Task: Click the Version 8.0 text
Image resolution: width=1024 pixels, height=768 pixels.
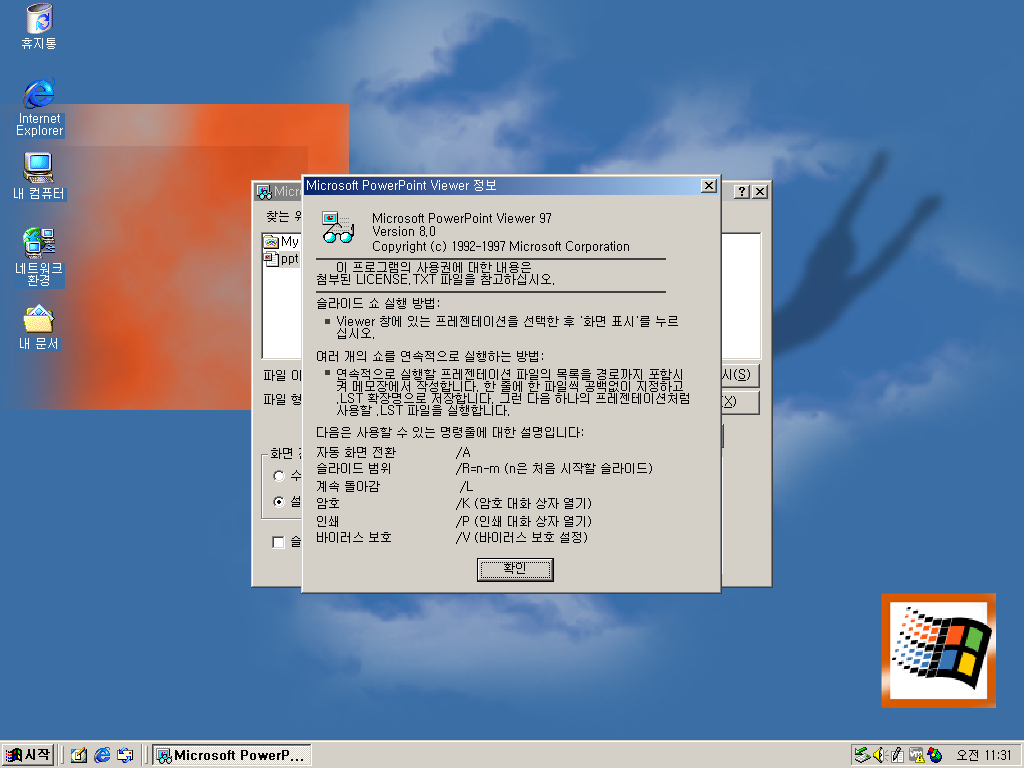Action: tap(404, 232)
